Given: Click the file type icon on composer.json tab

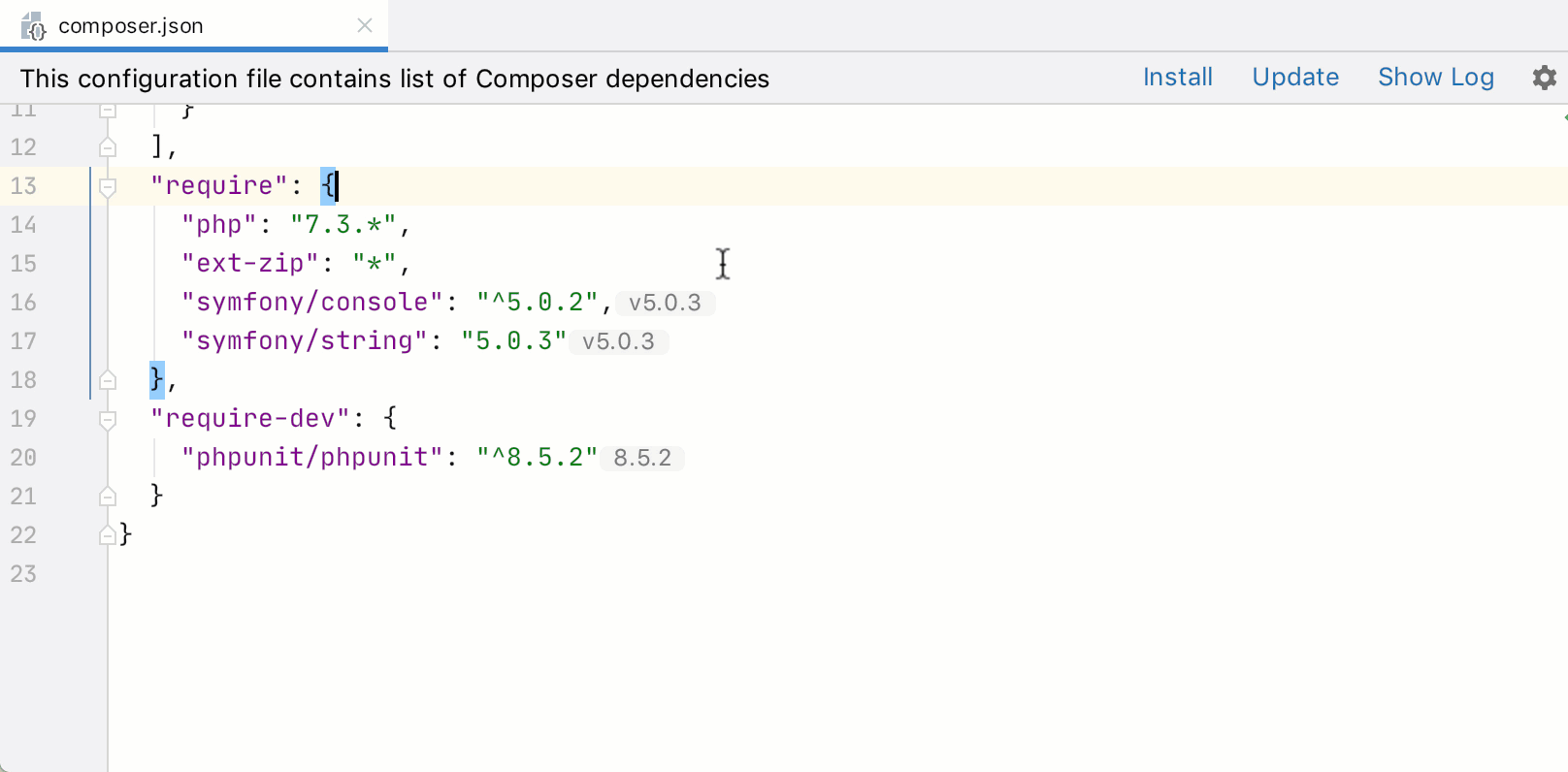Looking at the screenshot, I should [33, 26].
